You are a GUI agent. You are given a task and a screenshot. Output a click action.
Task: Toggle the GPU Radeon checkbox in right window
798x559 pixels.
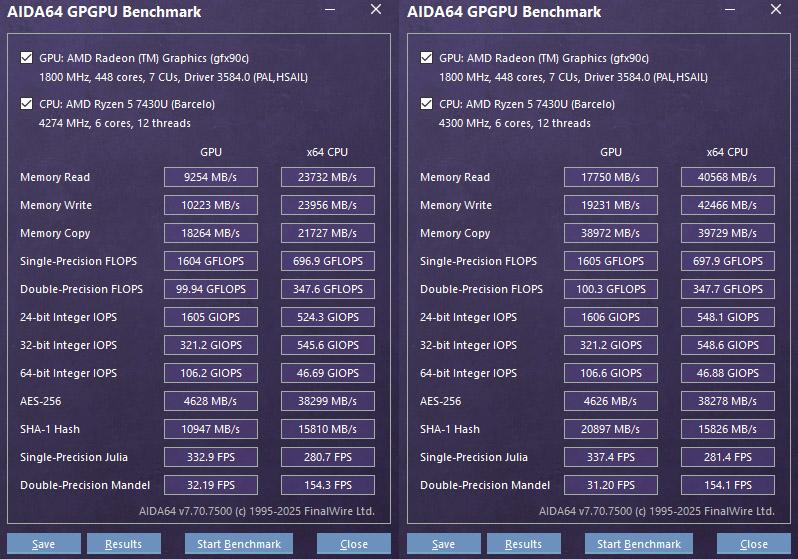[x=426, y=58]
